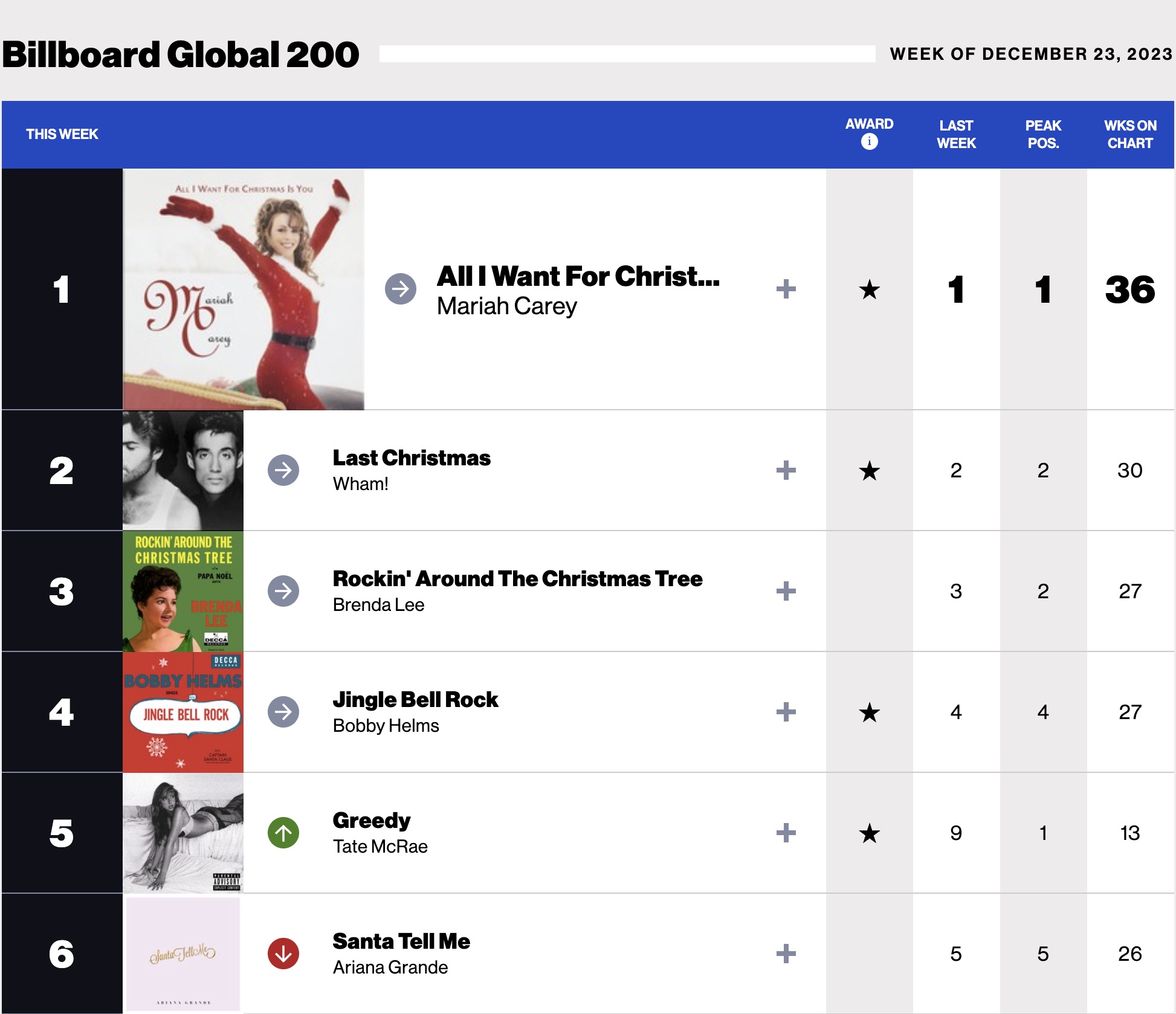Click the green up arrow beside Greedy
1176x1014 pixels.
click(x=283, y=833)
